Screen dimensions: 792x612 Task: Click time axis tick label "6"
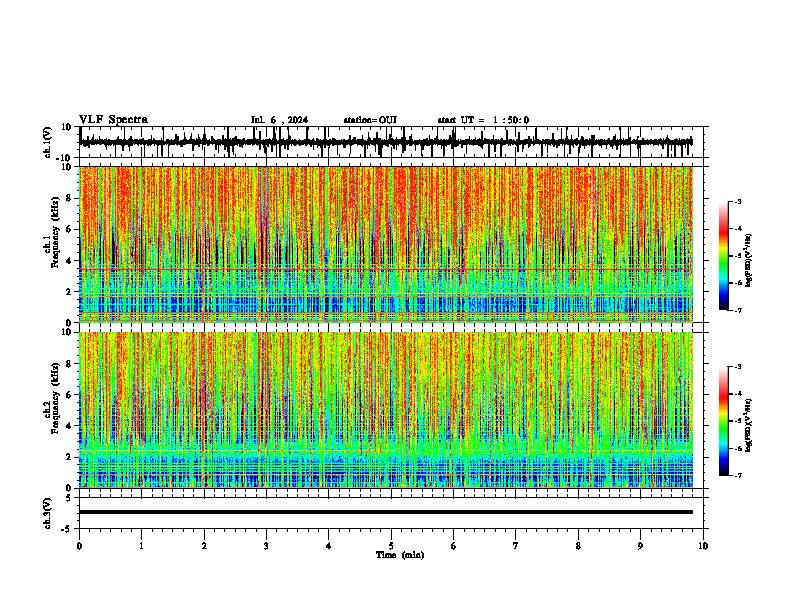tap(453, 546)
